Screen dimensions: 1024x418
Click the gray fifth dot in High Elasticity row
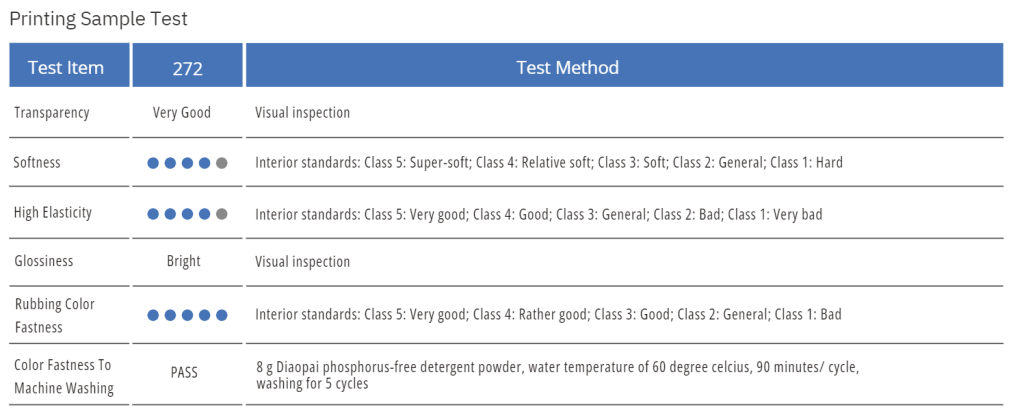pyautogui.click(x=222, y=213)
